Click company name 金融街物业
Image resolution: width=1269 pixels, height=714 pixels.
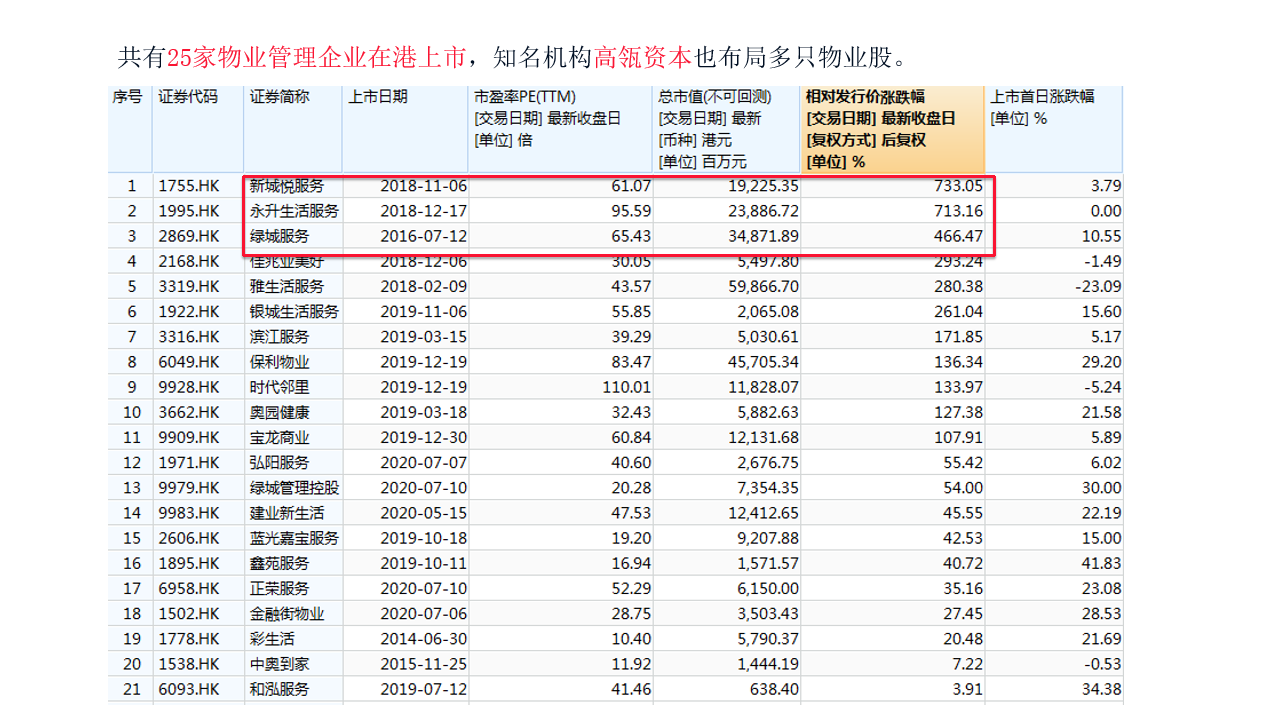pyautogui.click(x=288, y=614)
